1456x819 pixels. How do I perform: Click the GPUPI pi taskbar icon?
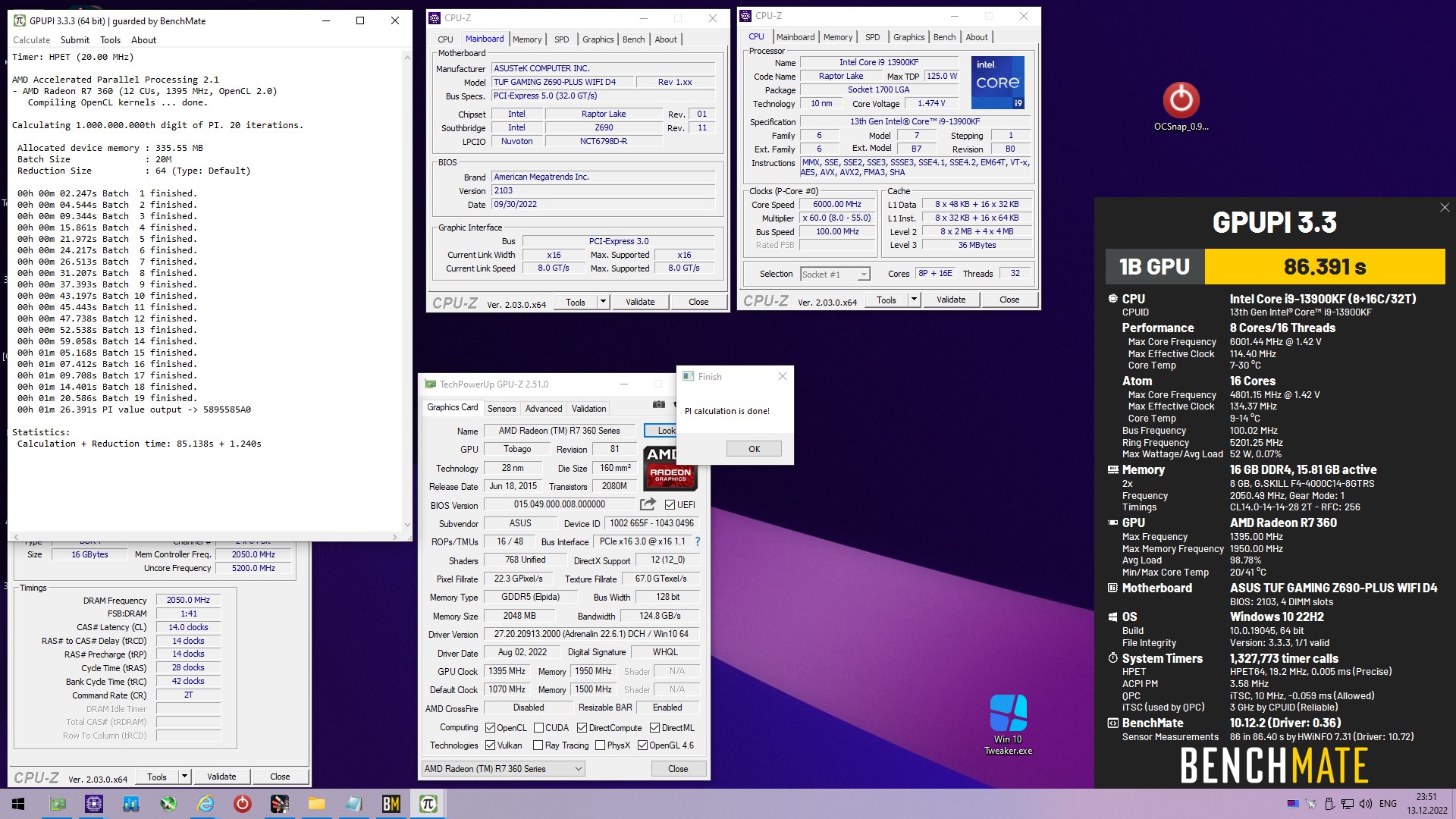[428, 804]
